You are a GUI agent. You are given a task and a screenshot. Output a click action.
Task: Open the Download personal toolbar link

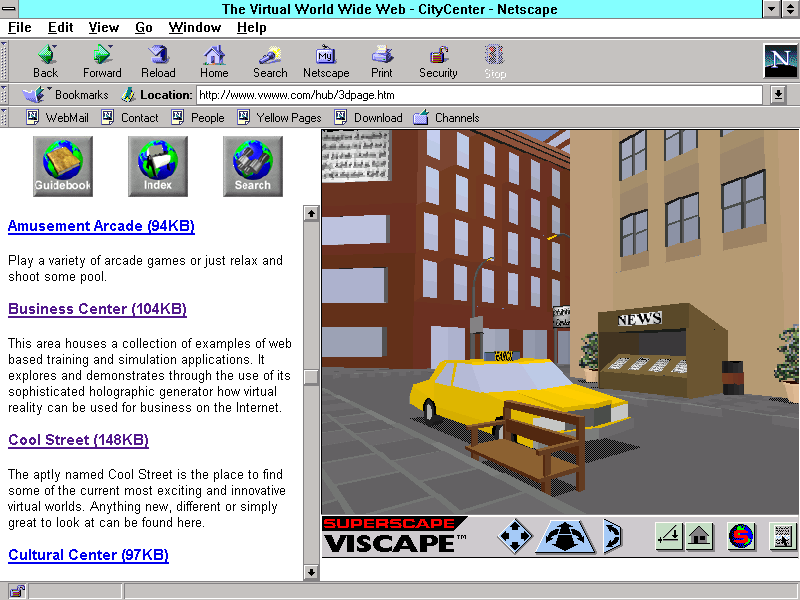[368, 118]
